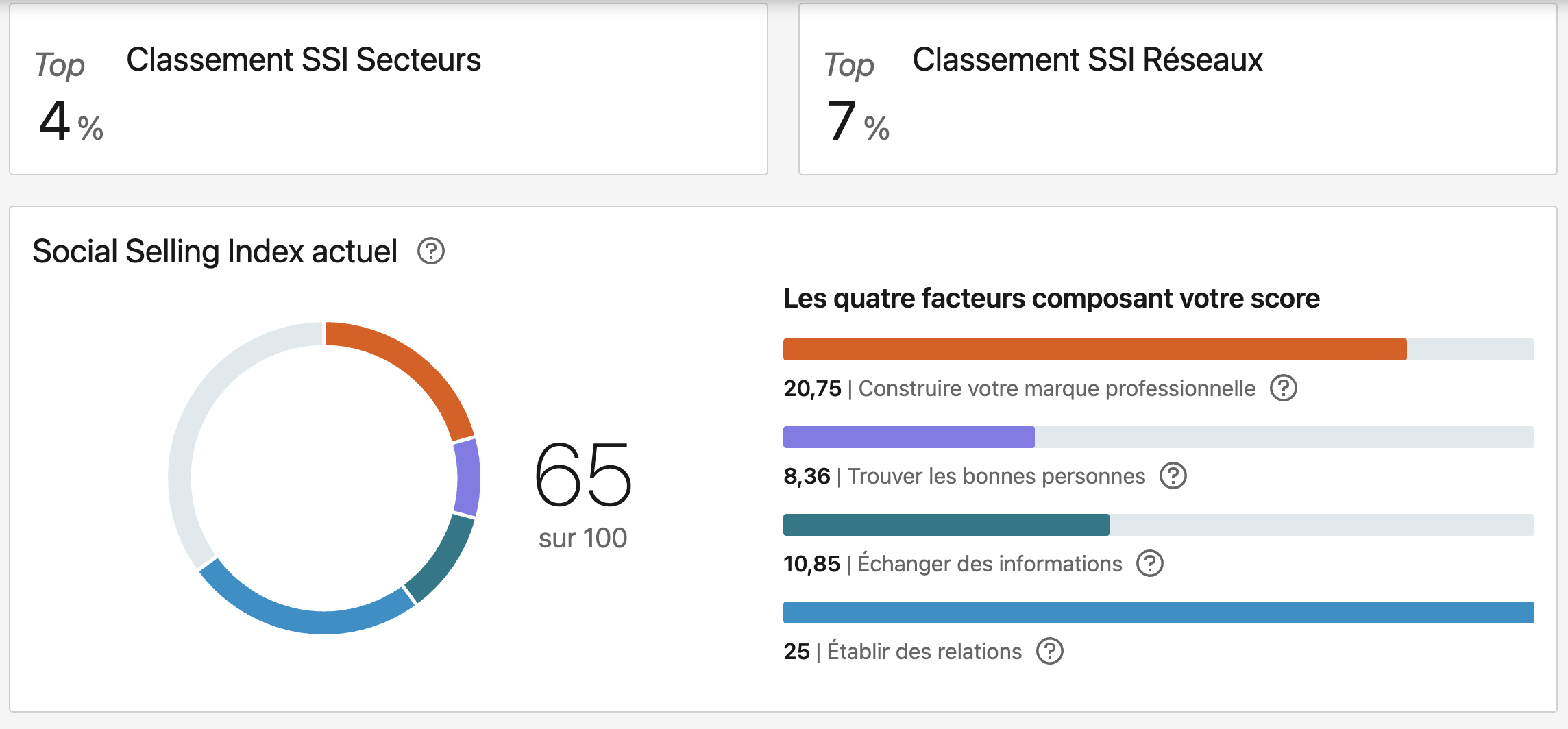This screenshot has height=729, width=1568.
Task: Click the orange brand-building progress bar
Action: pyautogui.click(x=1094, y=349)
